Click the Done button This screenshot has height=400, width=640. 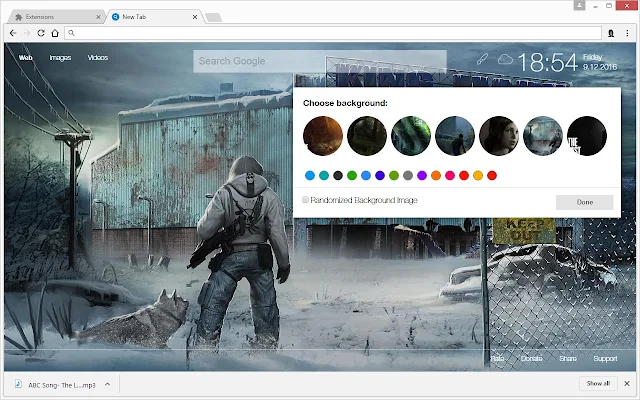click(584, 202)
